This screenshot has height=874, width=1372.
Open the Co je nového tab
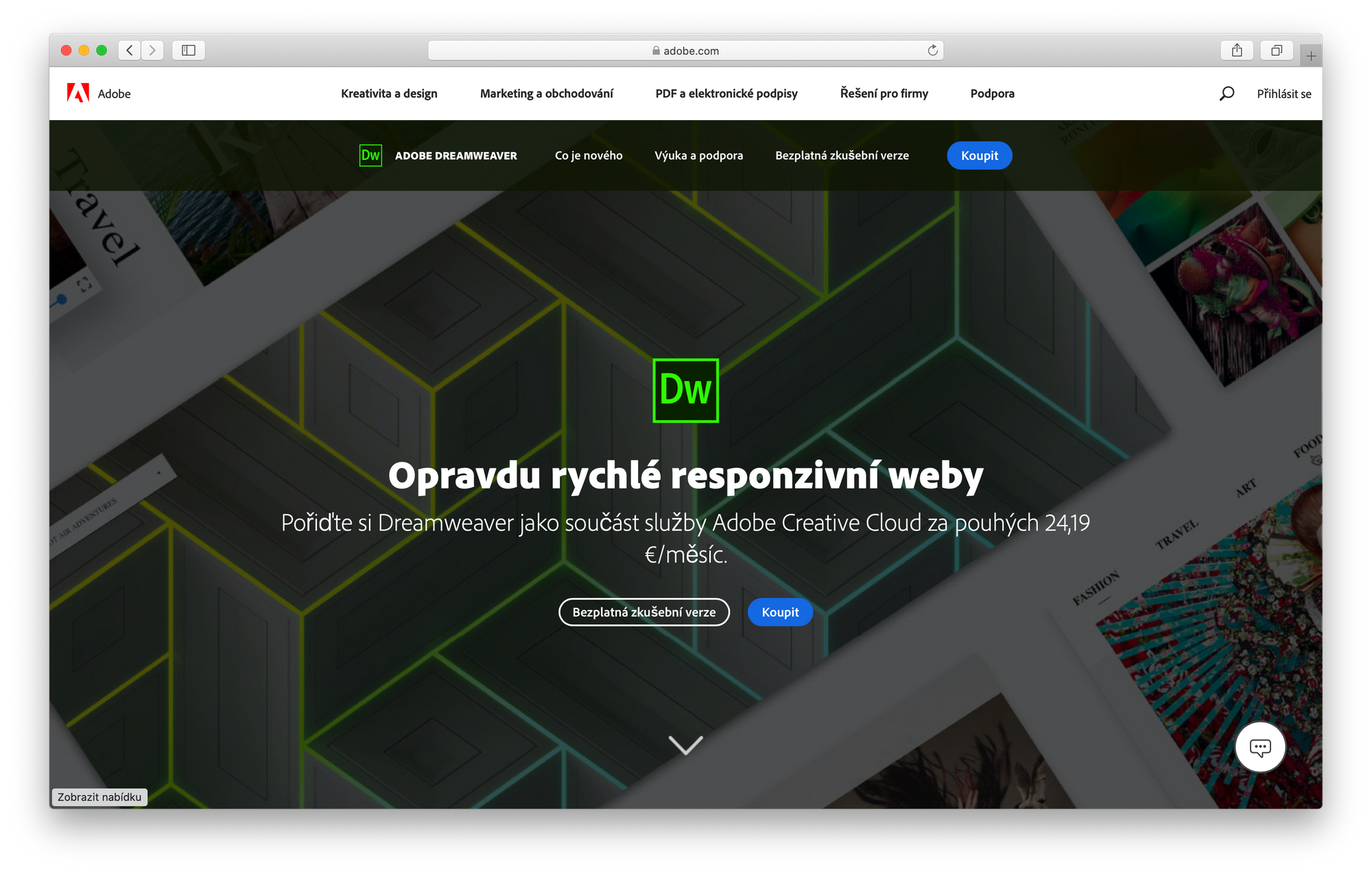pyautogui.click(x=589, y=156)
